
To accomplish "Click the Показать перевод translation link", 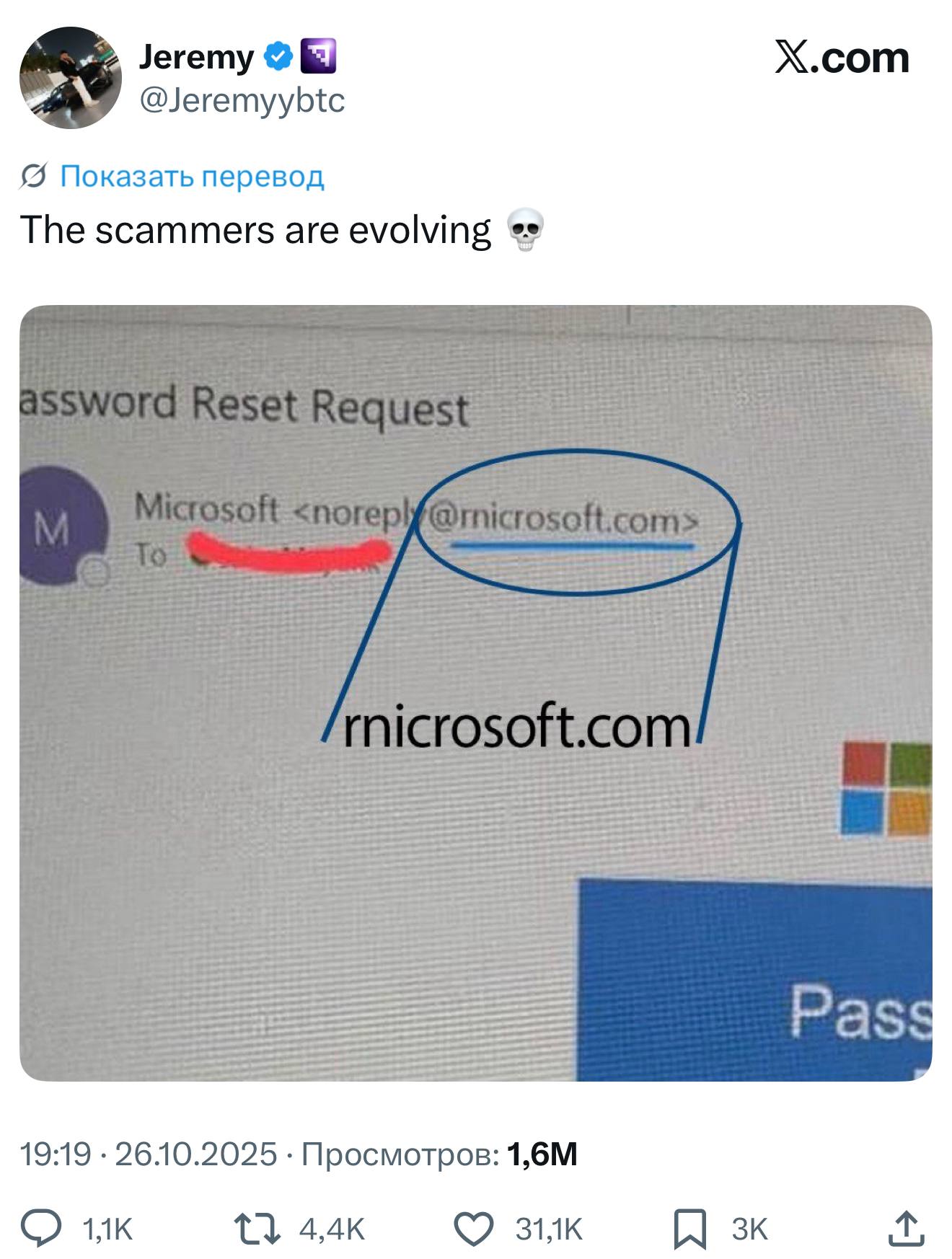I will 192,175.
